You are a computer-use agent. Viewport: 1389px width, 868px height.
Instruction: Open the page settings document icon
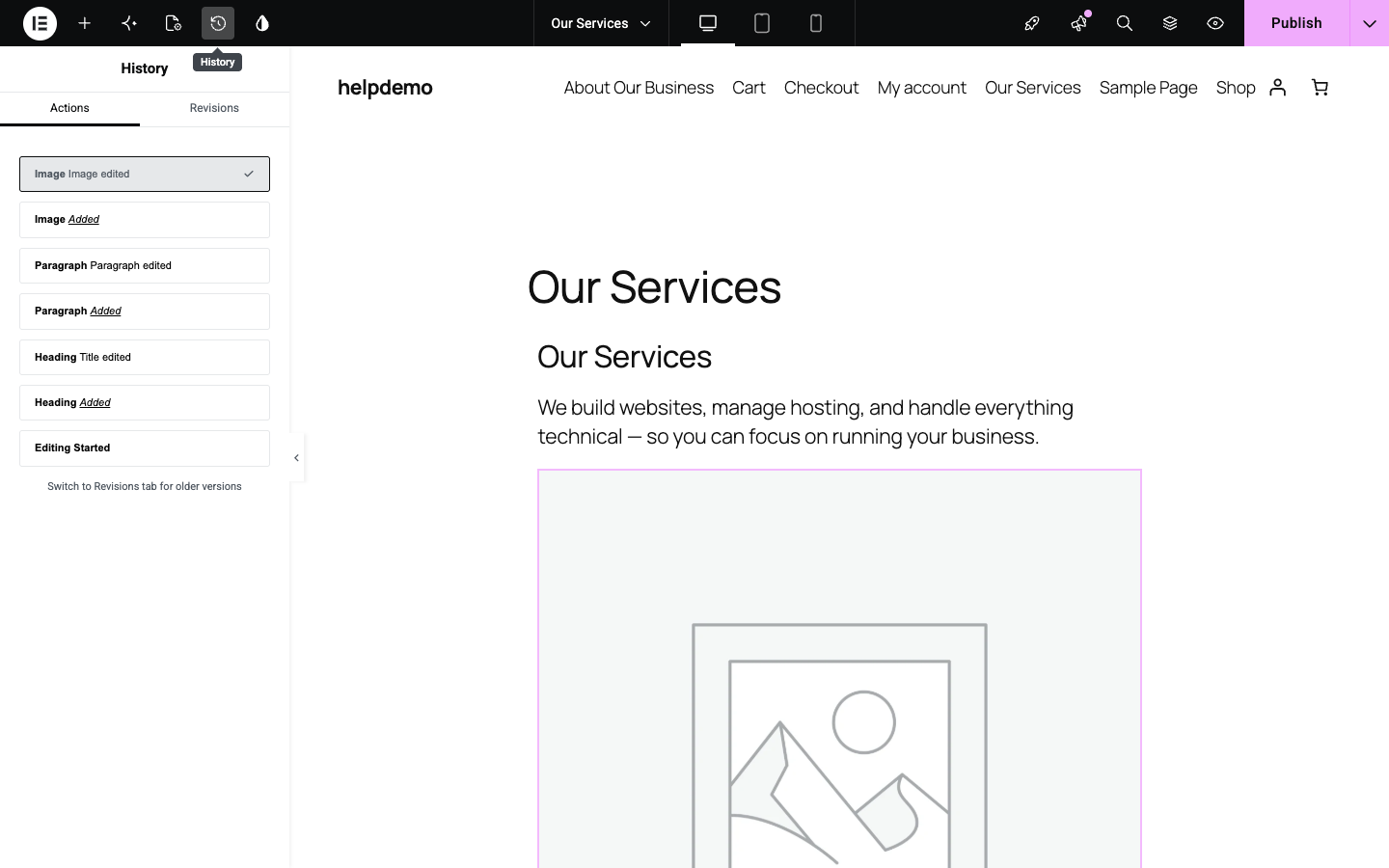[x=174, y=23]
